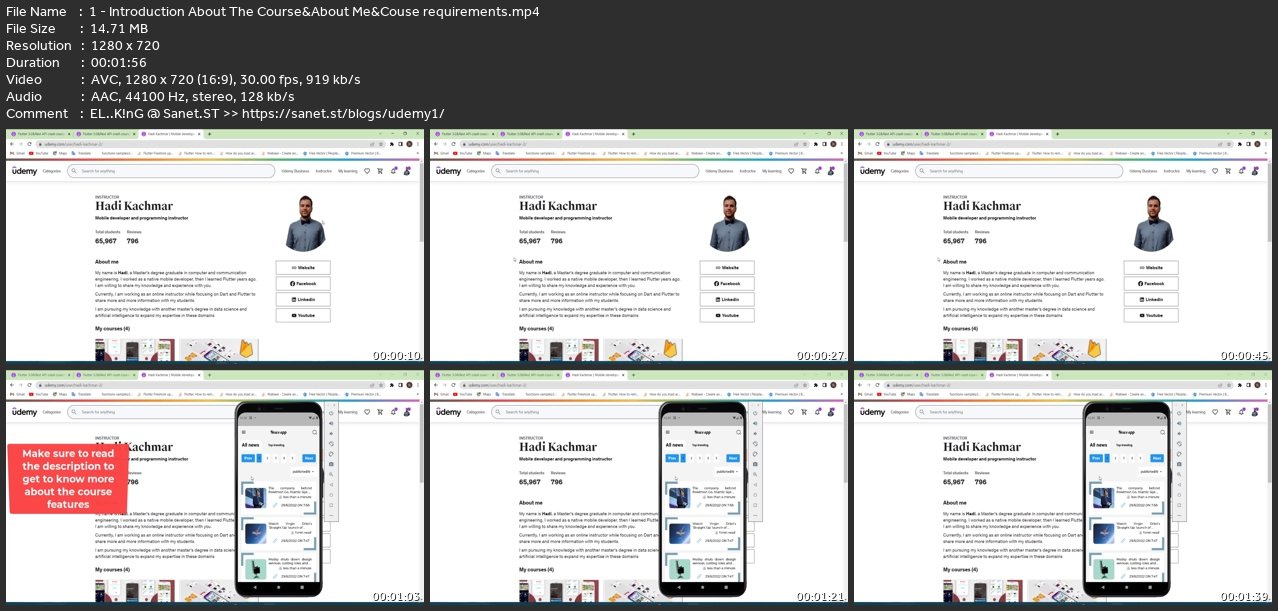Tap the blue Prev button in the 00:01:03 frame
This screenshot has width=1278, height=611.
tap(249, 457)
